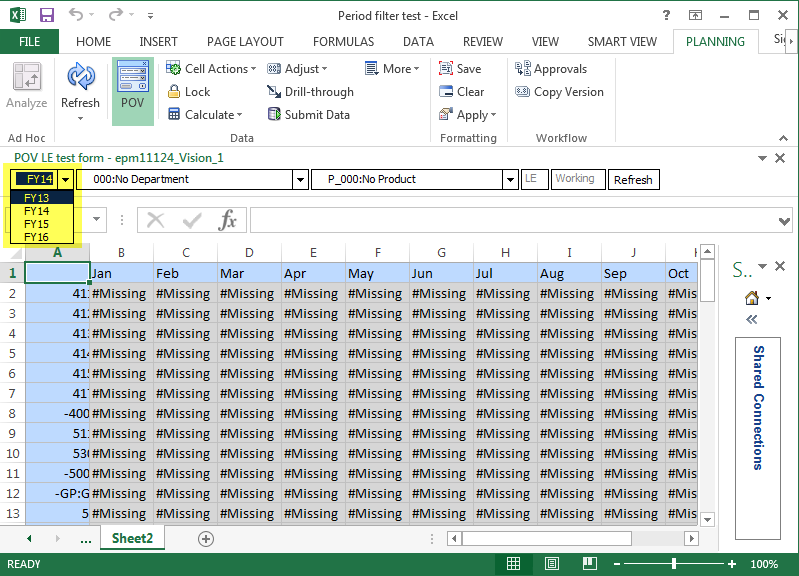
Task: Click the Refresh button in POV bar
Action: (x=633, y=179)
